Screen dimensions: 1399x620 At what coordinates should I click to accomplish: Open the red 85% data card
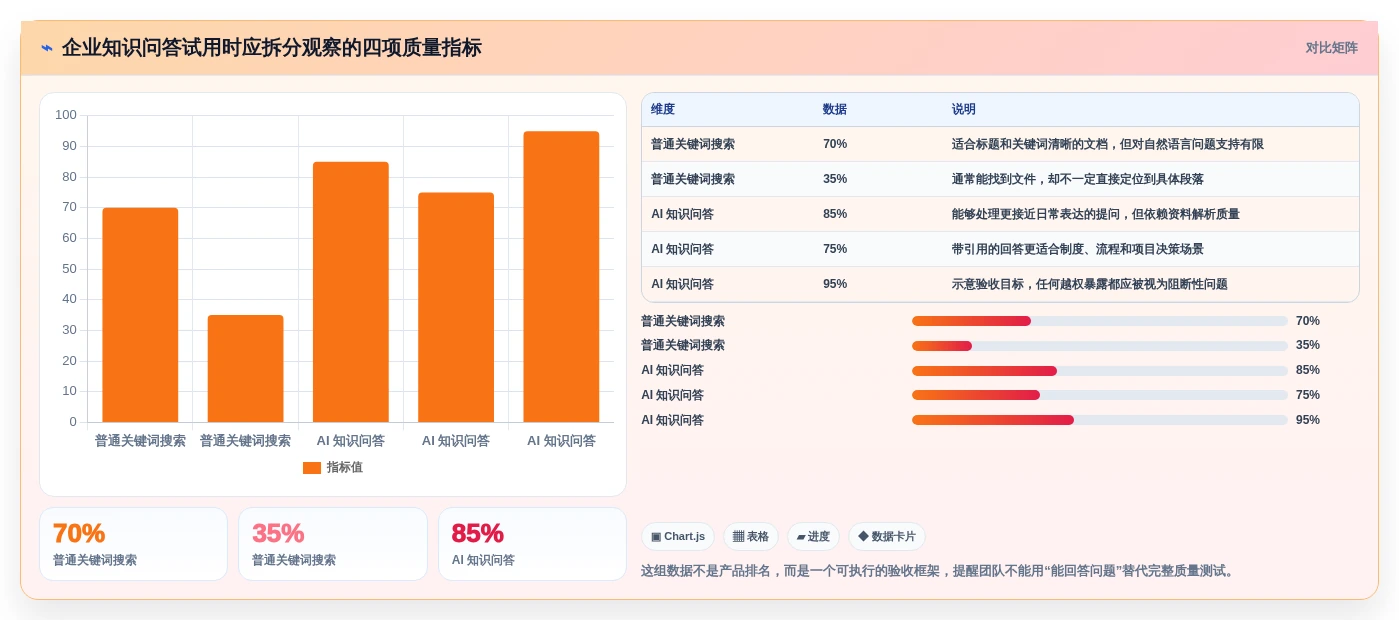pos(532,544)
